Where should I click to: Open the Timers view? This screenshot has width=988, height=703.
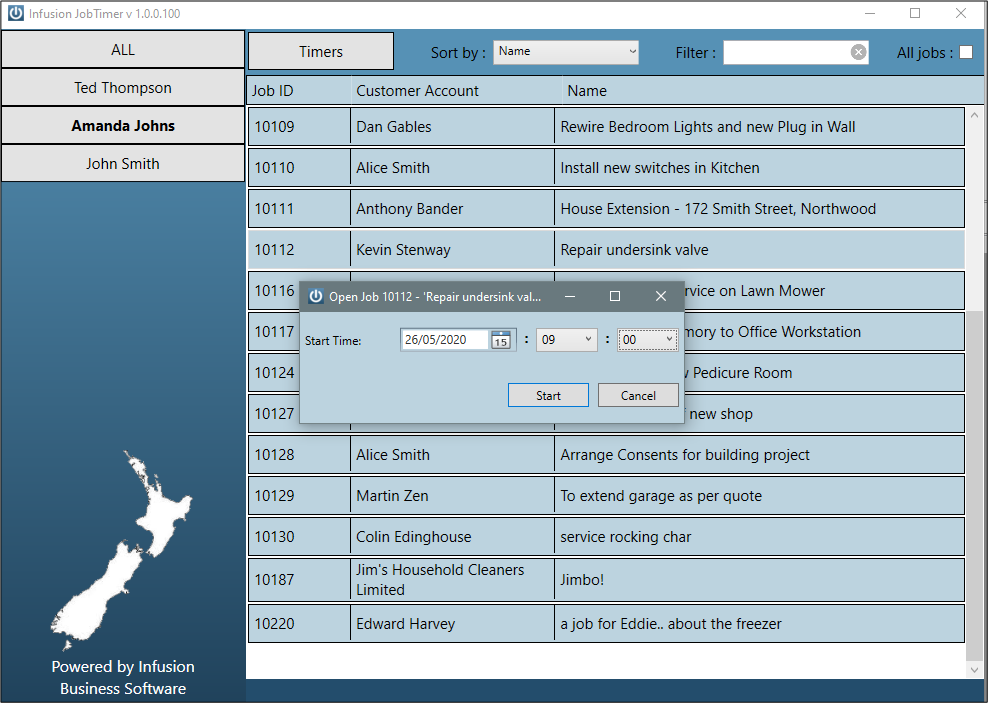321,52
